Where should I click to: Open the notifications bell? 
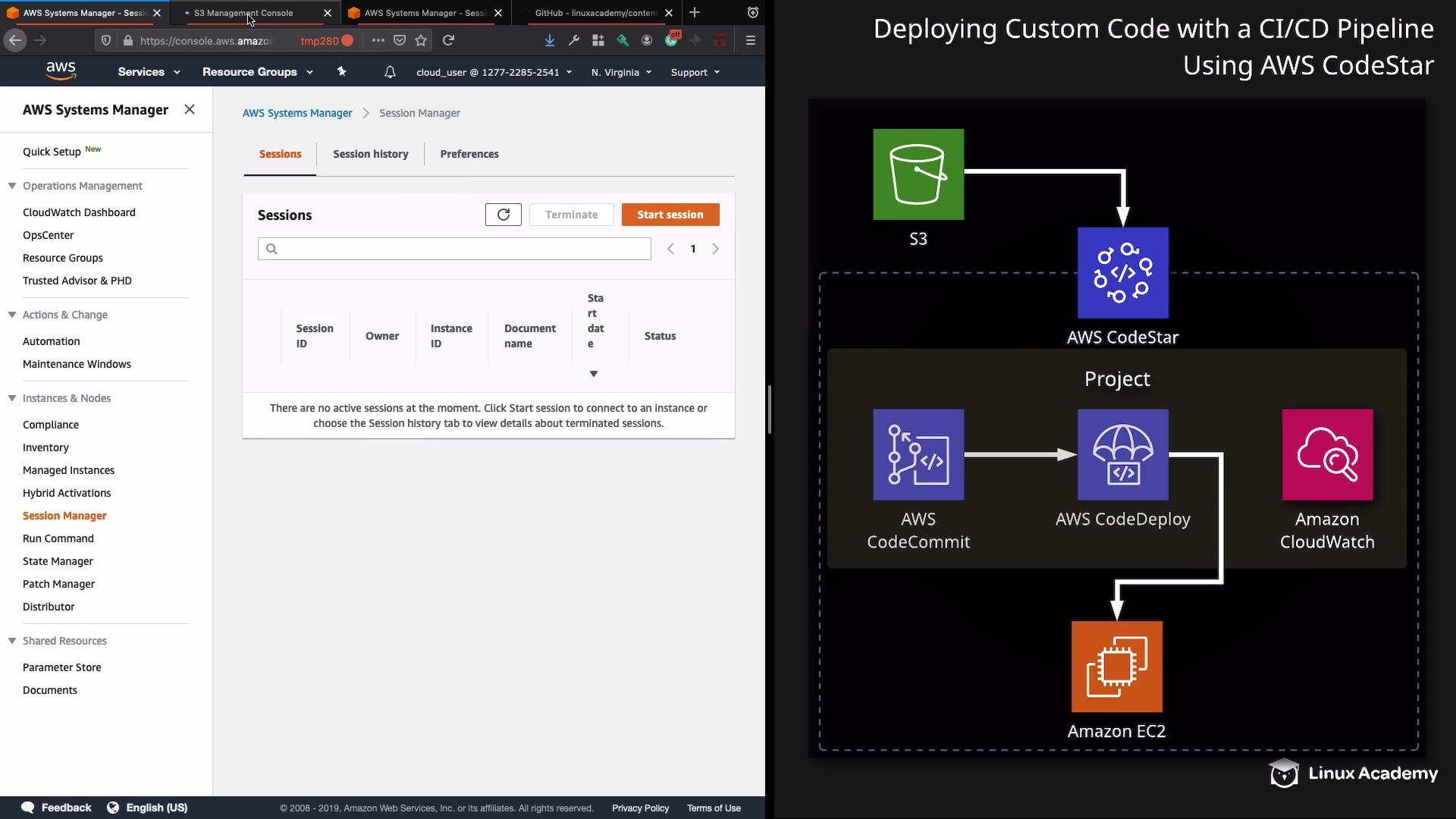pyautogui.click(x=390, y=72)
